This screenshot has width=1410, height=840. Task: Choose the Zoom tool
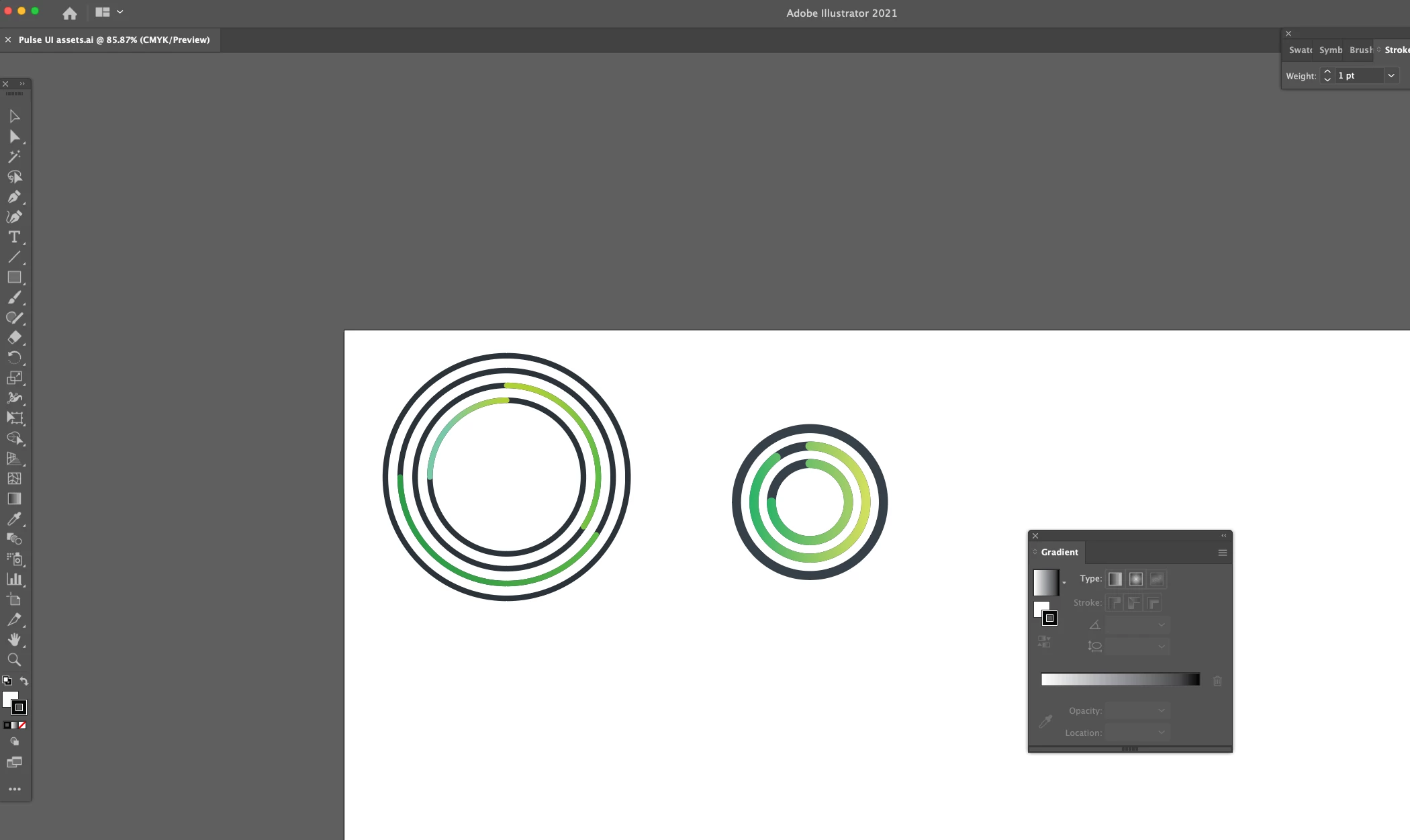coord(14,659)
